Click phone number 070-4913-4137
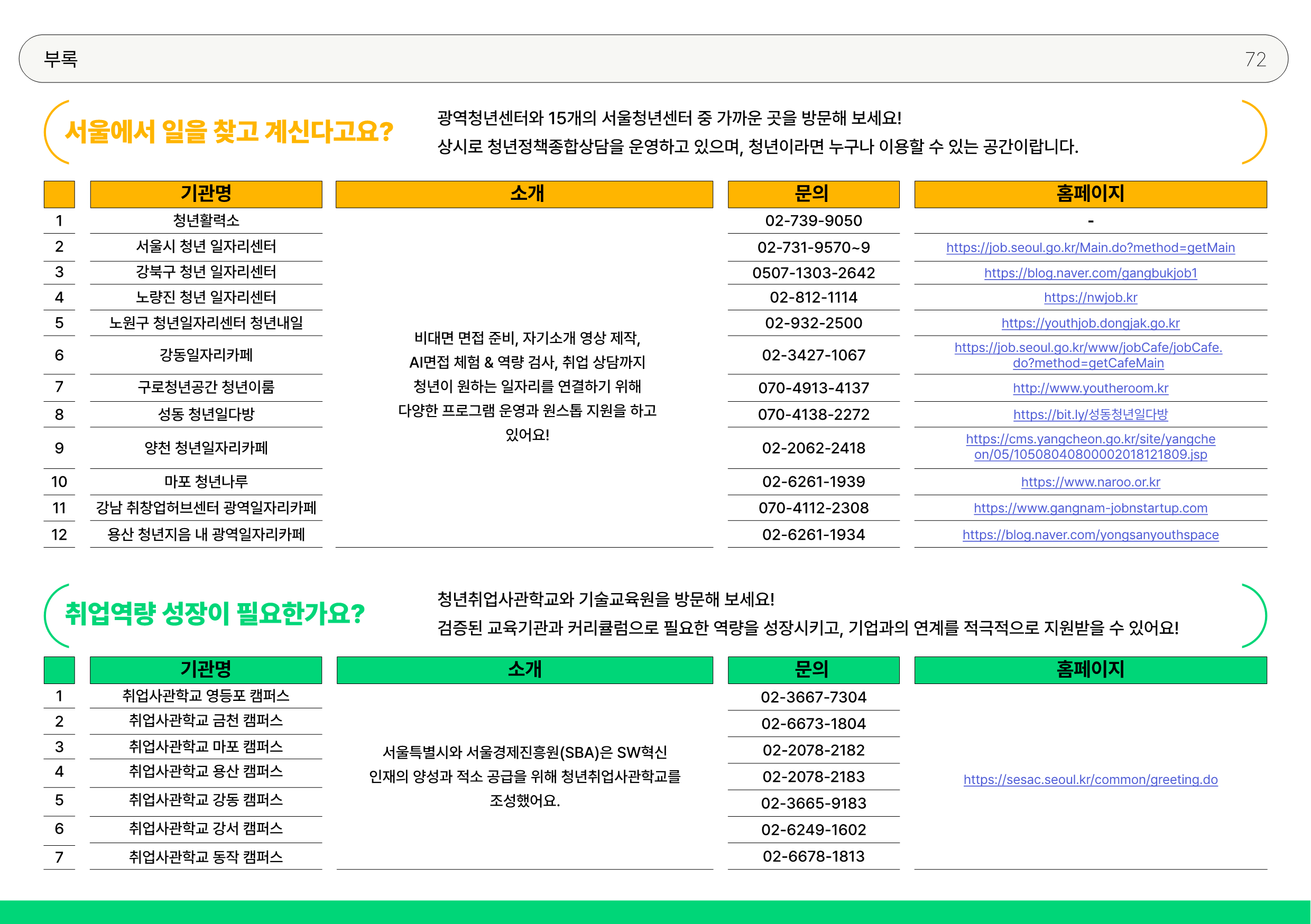The width and height of the screenshot is (1311, 924). [x=813, y=389]
